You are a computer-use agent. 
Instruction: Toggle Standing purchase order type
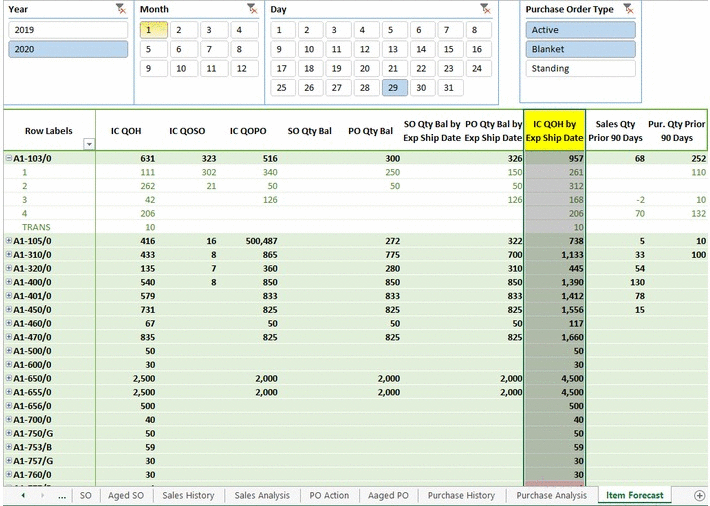[580, 68]
